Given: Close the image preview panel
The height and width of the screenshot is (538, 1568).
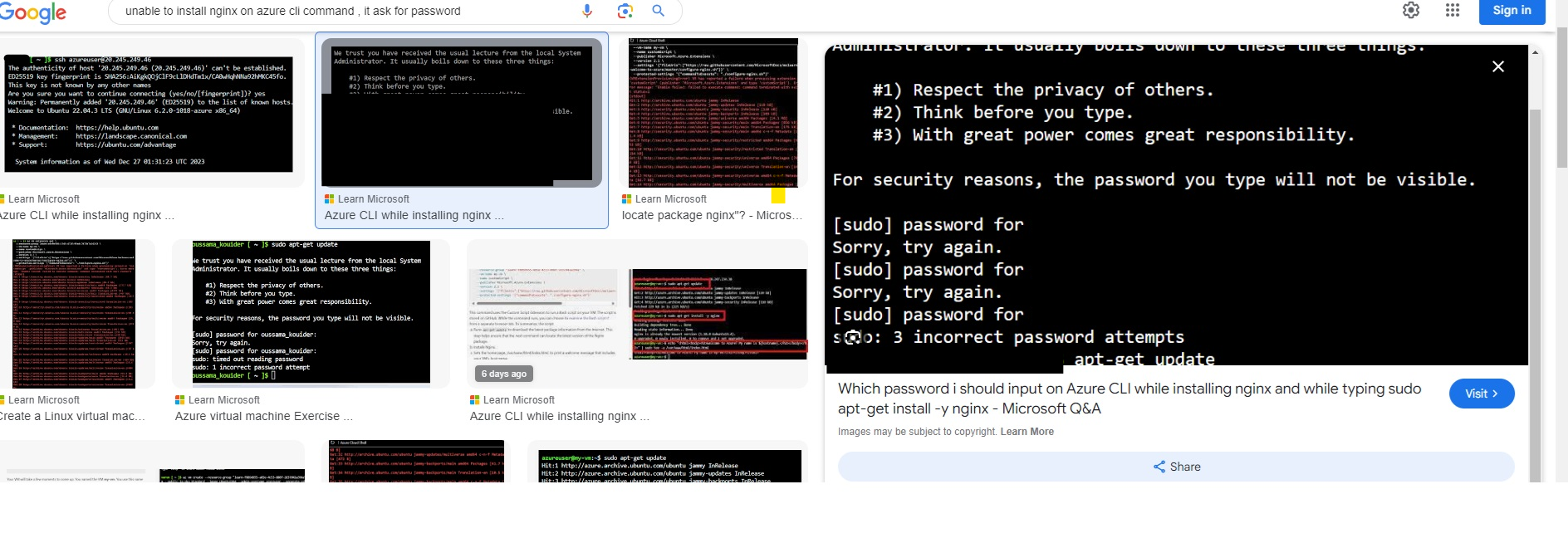Looking at the screenshot, I should coord(1498,66).
